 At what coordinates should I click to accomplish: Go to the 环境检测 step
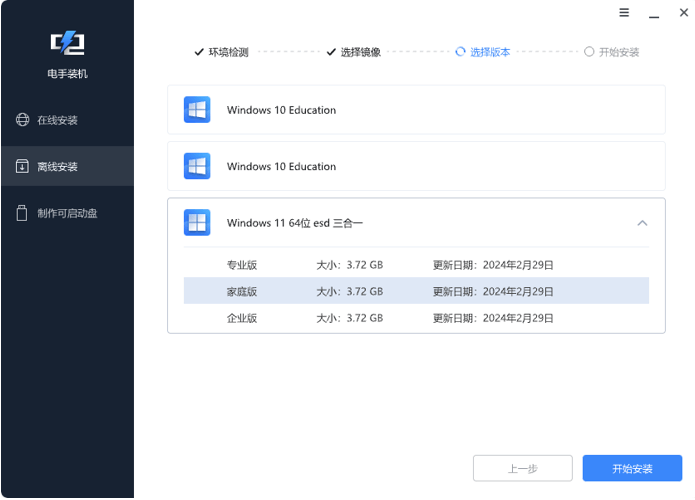tap(228, 52)
